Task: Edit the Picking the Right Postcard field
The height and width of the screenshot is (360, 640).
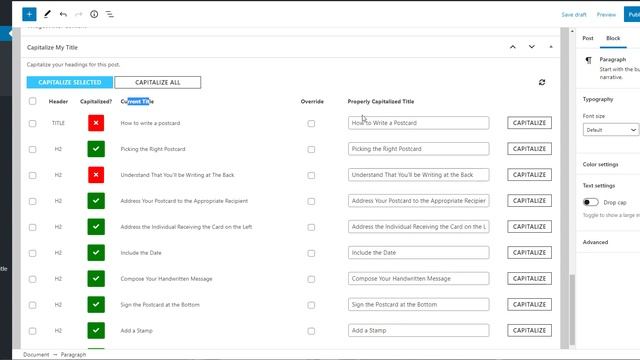Action: click(x=418, y=149)
